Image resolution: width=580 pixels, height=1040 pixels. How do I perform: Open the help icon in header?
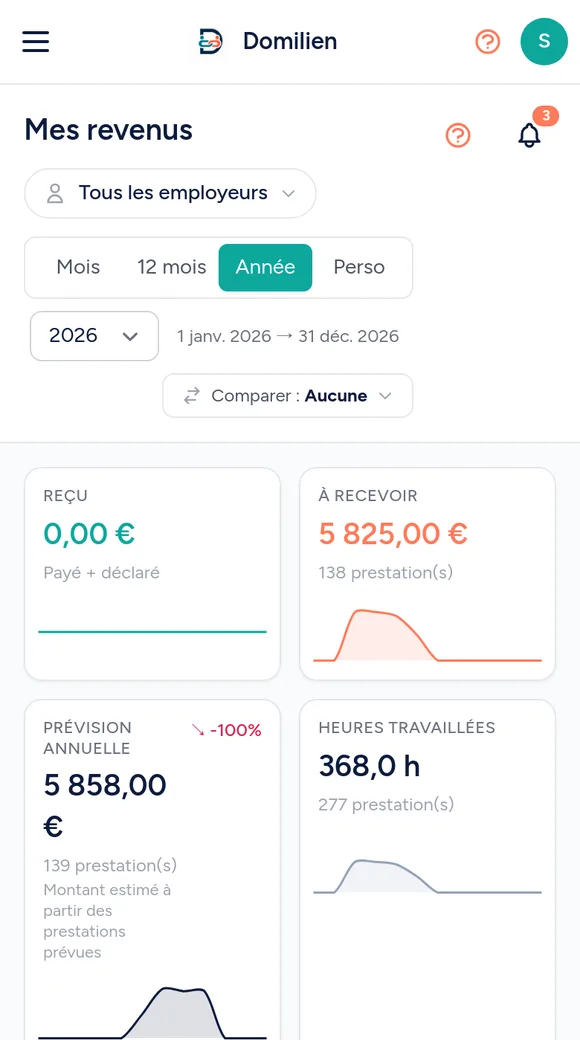point(488,42)
